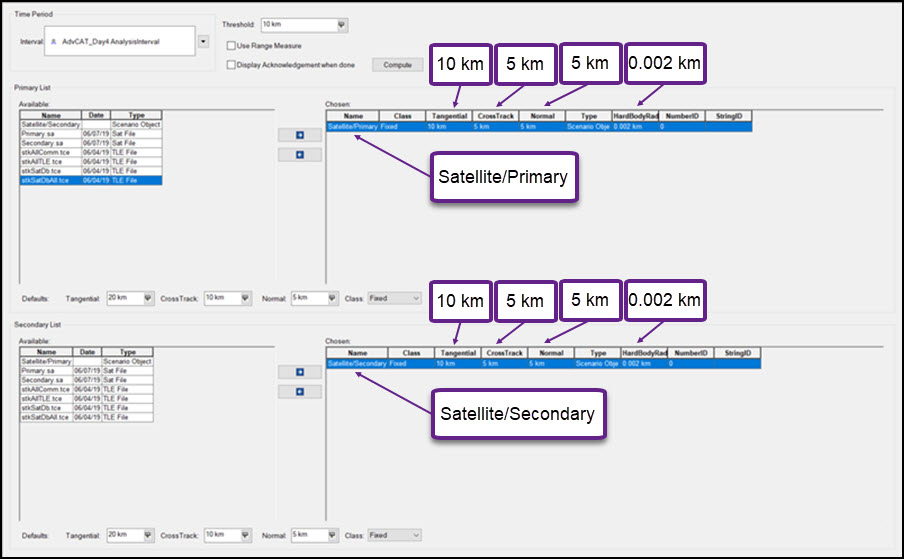
Task: Open the Primary List Class dropdown
Action: coord(395,298)
